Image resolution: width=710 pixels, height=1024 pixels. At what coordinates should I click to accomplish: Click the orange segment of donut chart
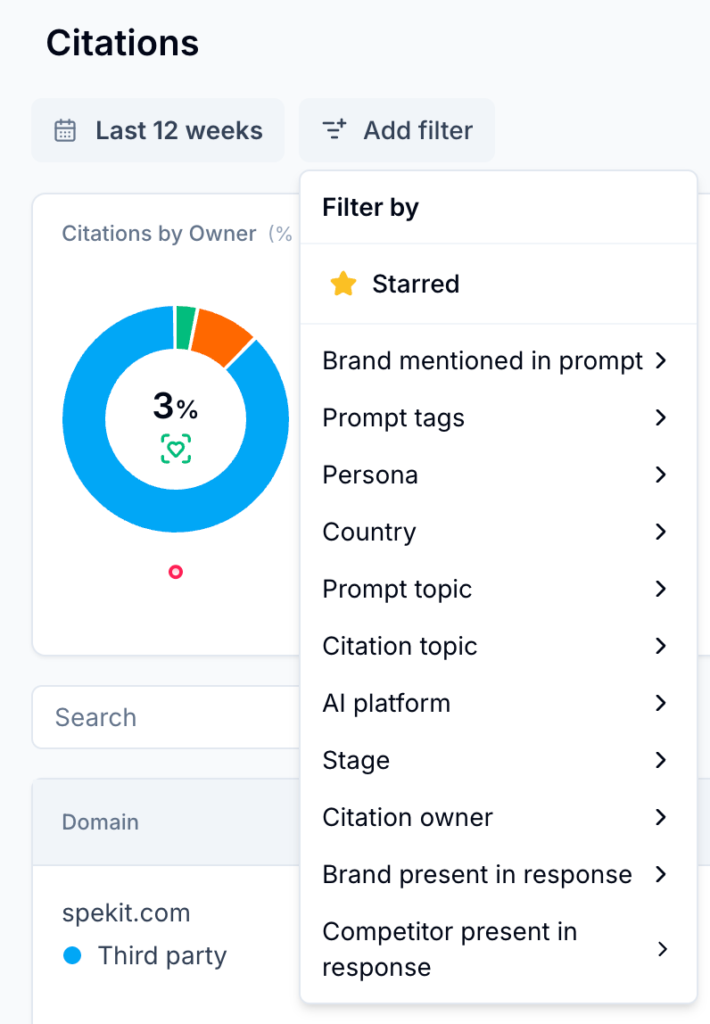[224, 335]
